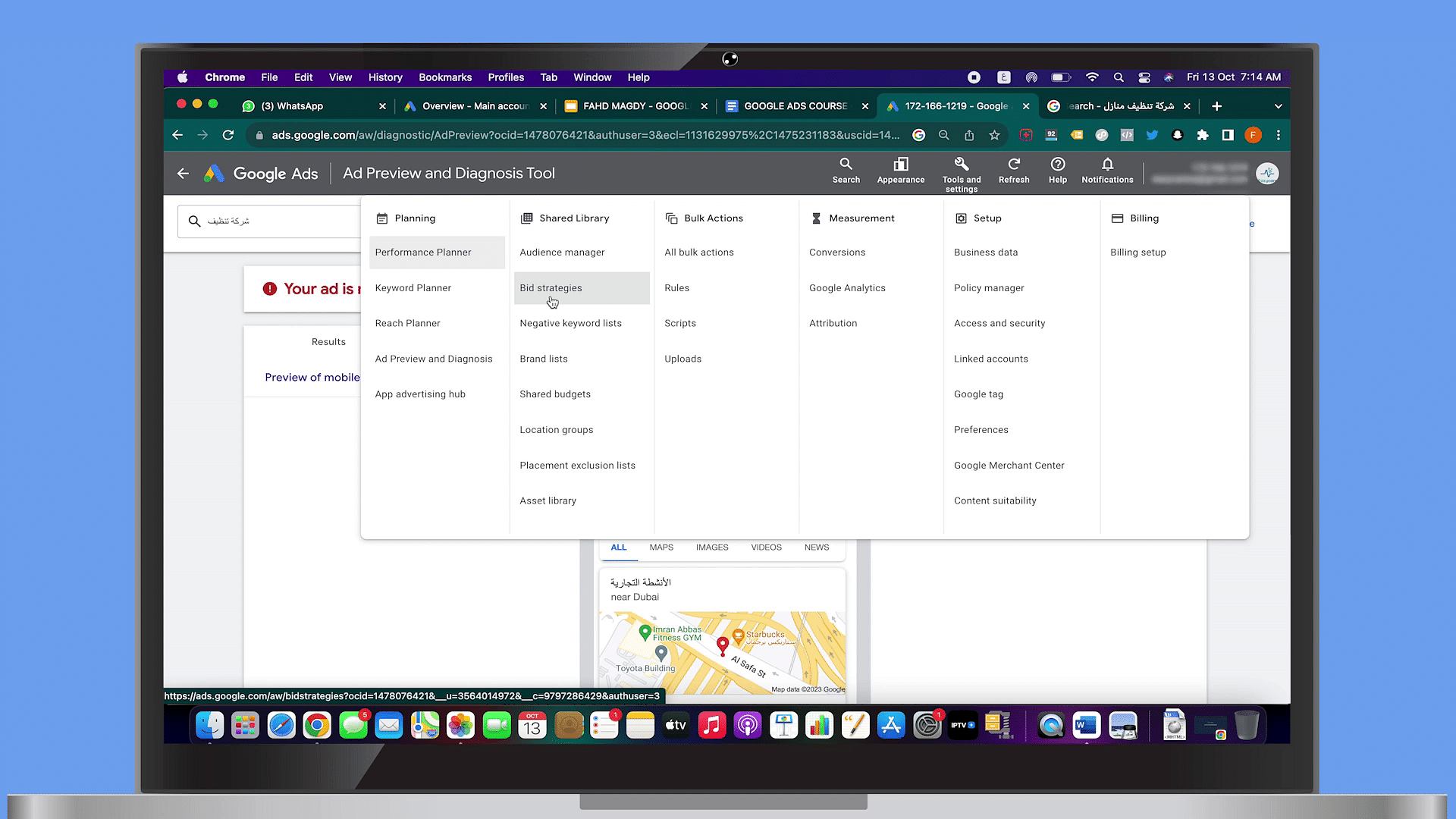
Task: Open Spotlight search in macOS menu bar
Action: 1119,77
